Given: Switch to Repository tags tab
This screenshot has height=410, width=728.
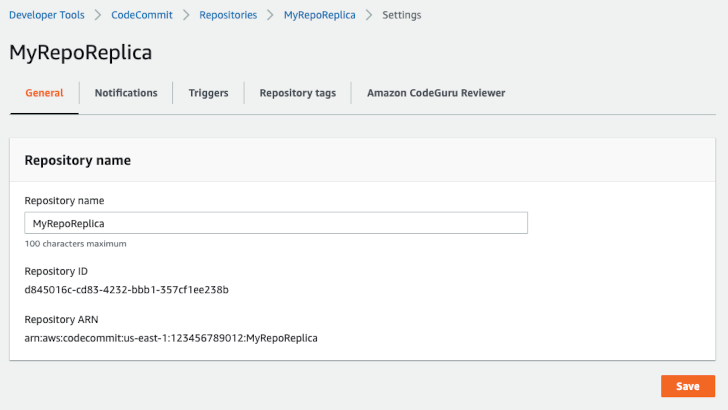Looking at the screenshot, I should tap(298, 93).
